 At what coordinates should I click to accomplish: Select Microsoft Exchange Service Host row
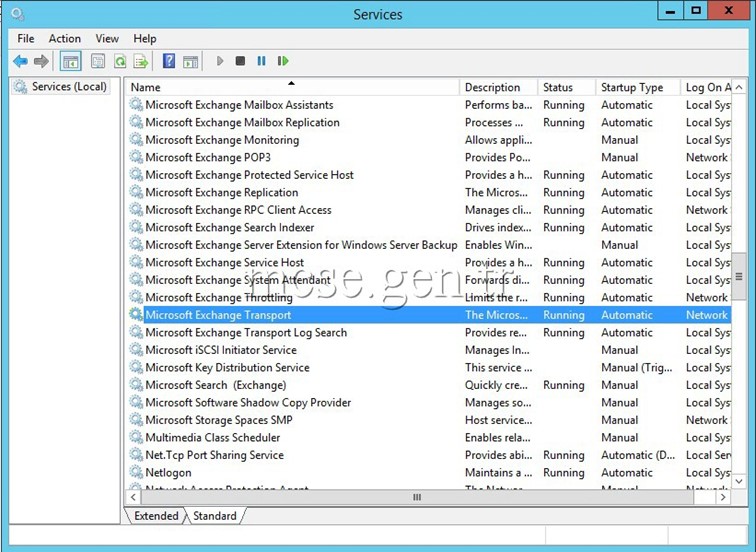tap(429, 262)
